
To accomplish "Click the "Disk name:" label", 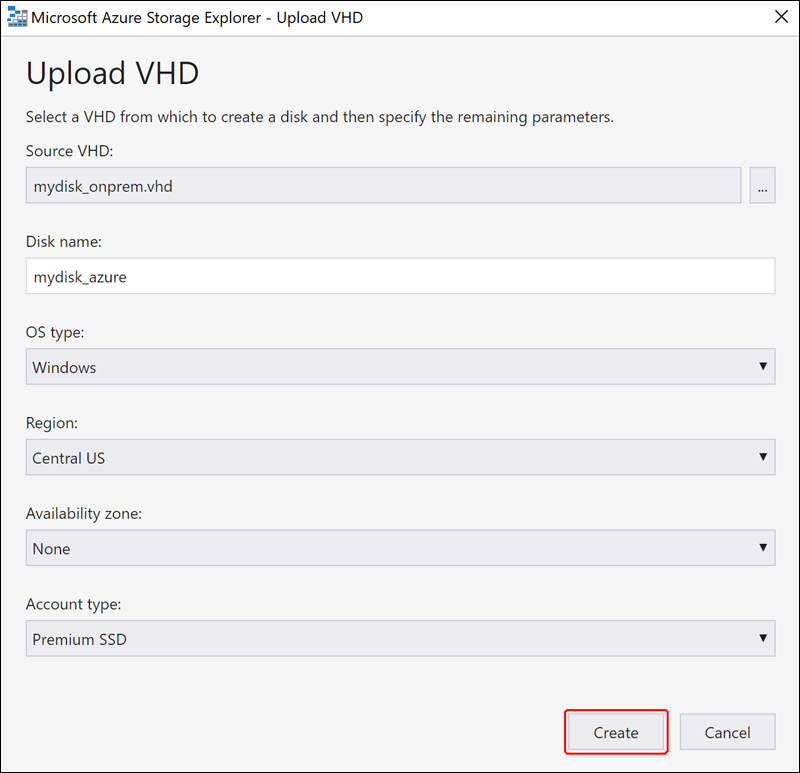I will [x=64, y=241].
